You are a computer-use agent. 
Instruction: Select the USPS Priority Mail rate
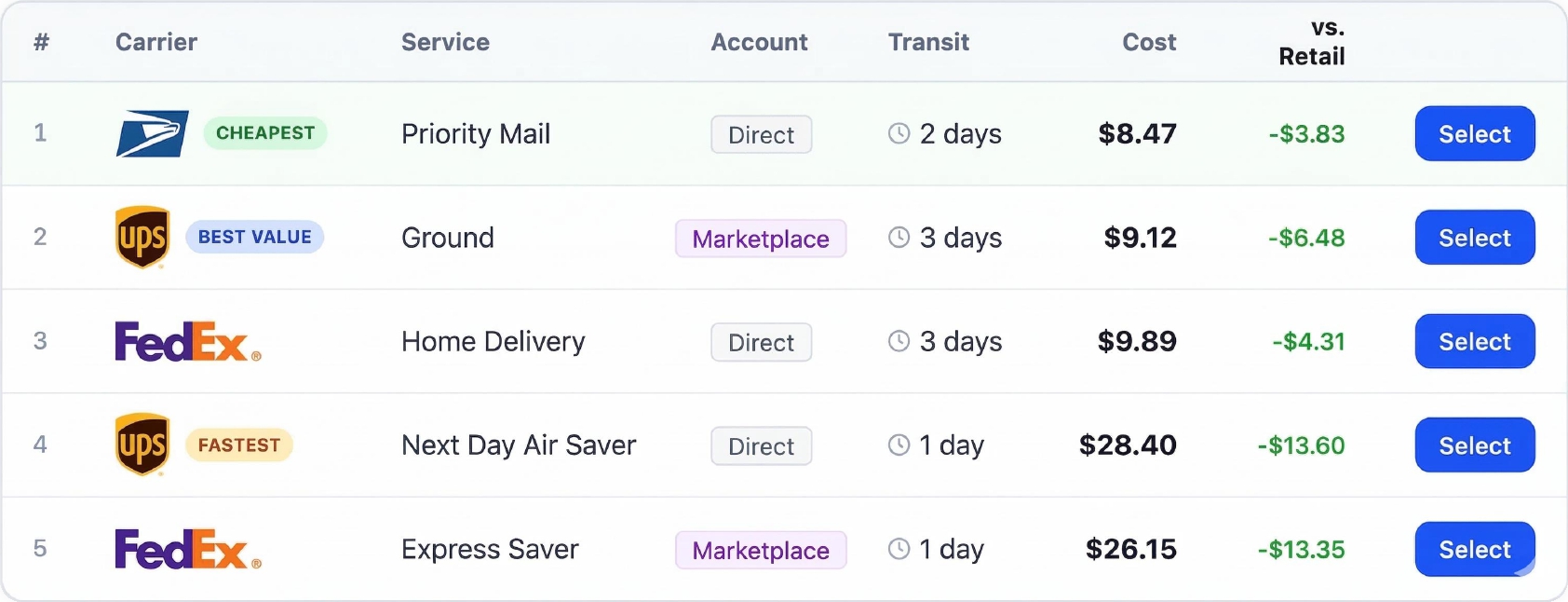1475,133
